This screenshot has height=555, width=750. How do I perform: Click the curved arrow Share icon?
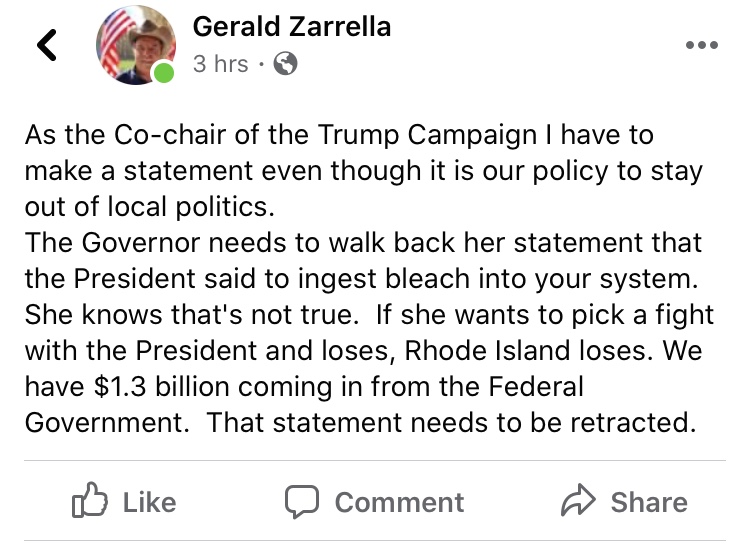pos(578,500)
